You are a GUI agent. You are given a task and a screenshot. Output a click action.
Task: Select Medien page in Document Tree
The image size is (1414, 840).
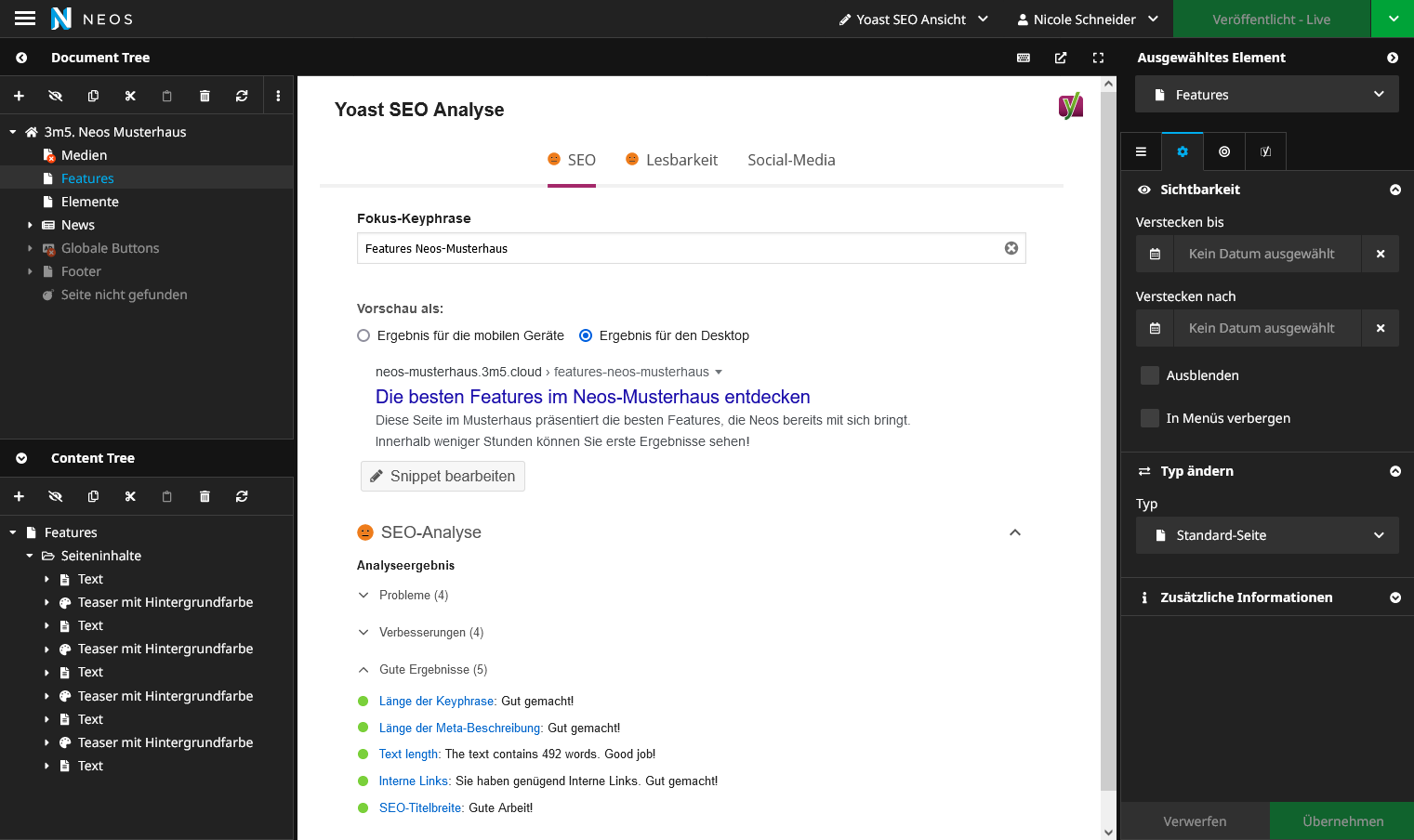click(x=84, y=155)
